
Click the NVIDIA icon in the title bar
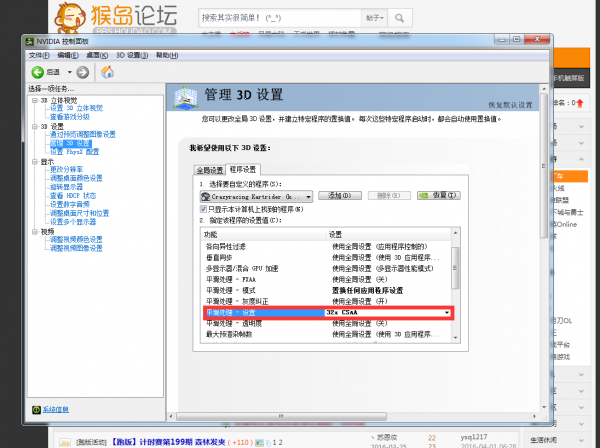29,41
